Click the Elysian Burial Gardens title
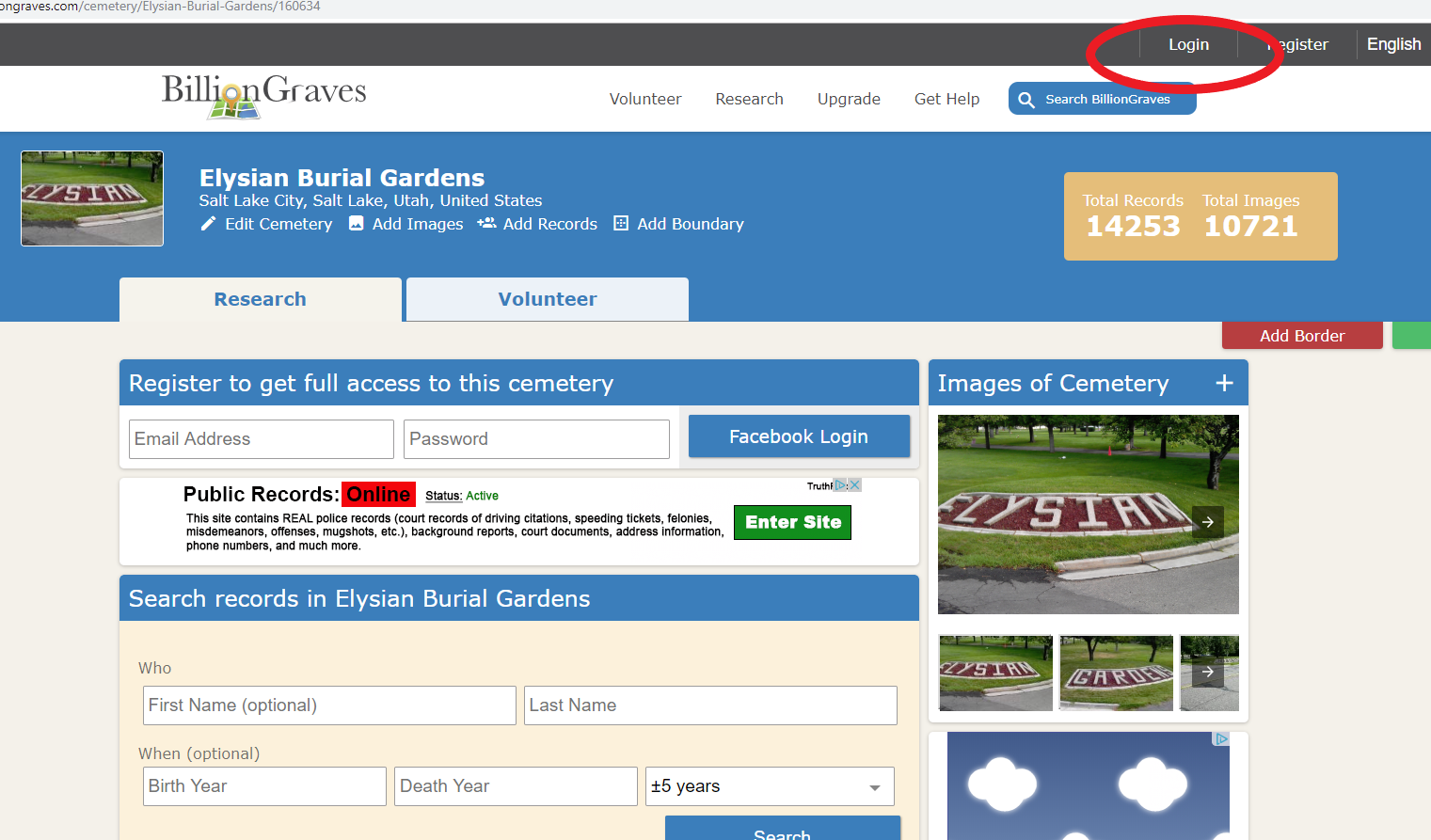1431x840 pixels. [342, 178]
